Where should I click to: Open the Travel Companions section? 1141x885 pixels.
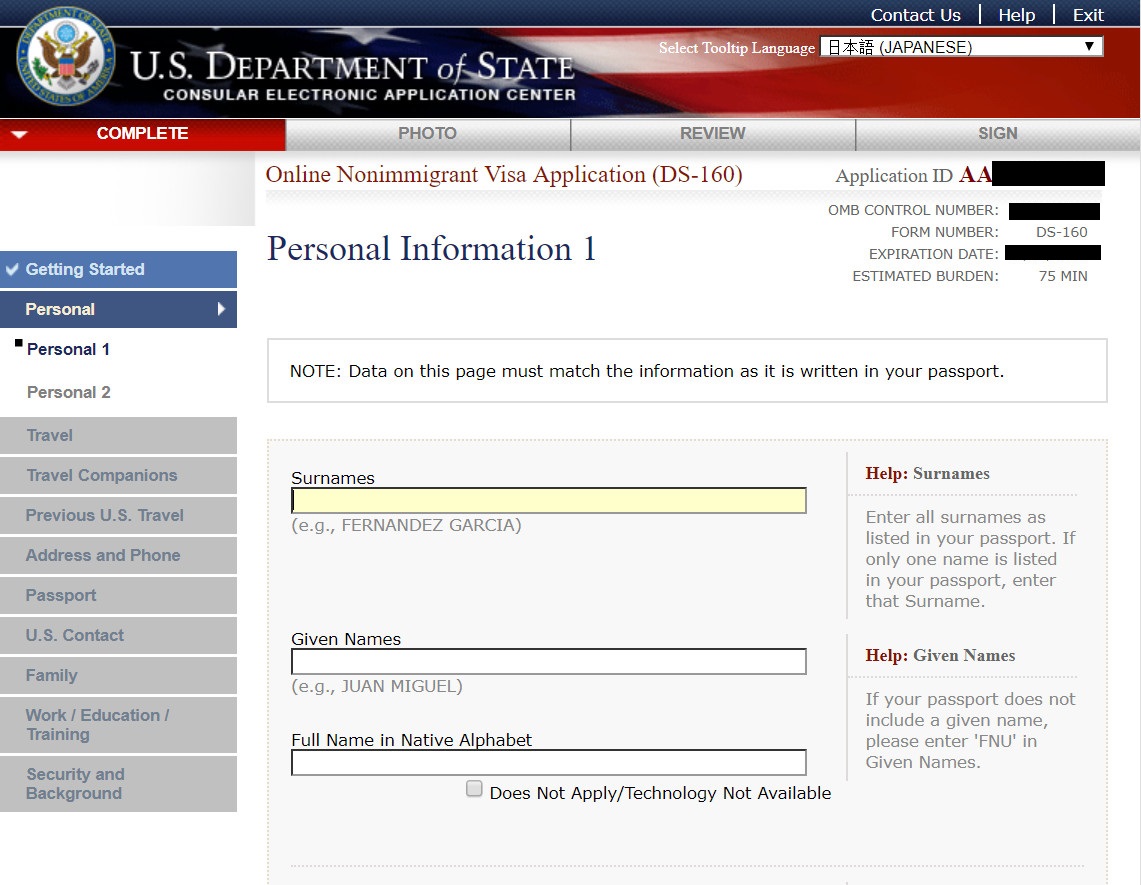(119, 475)
